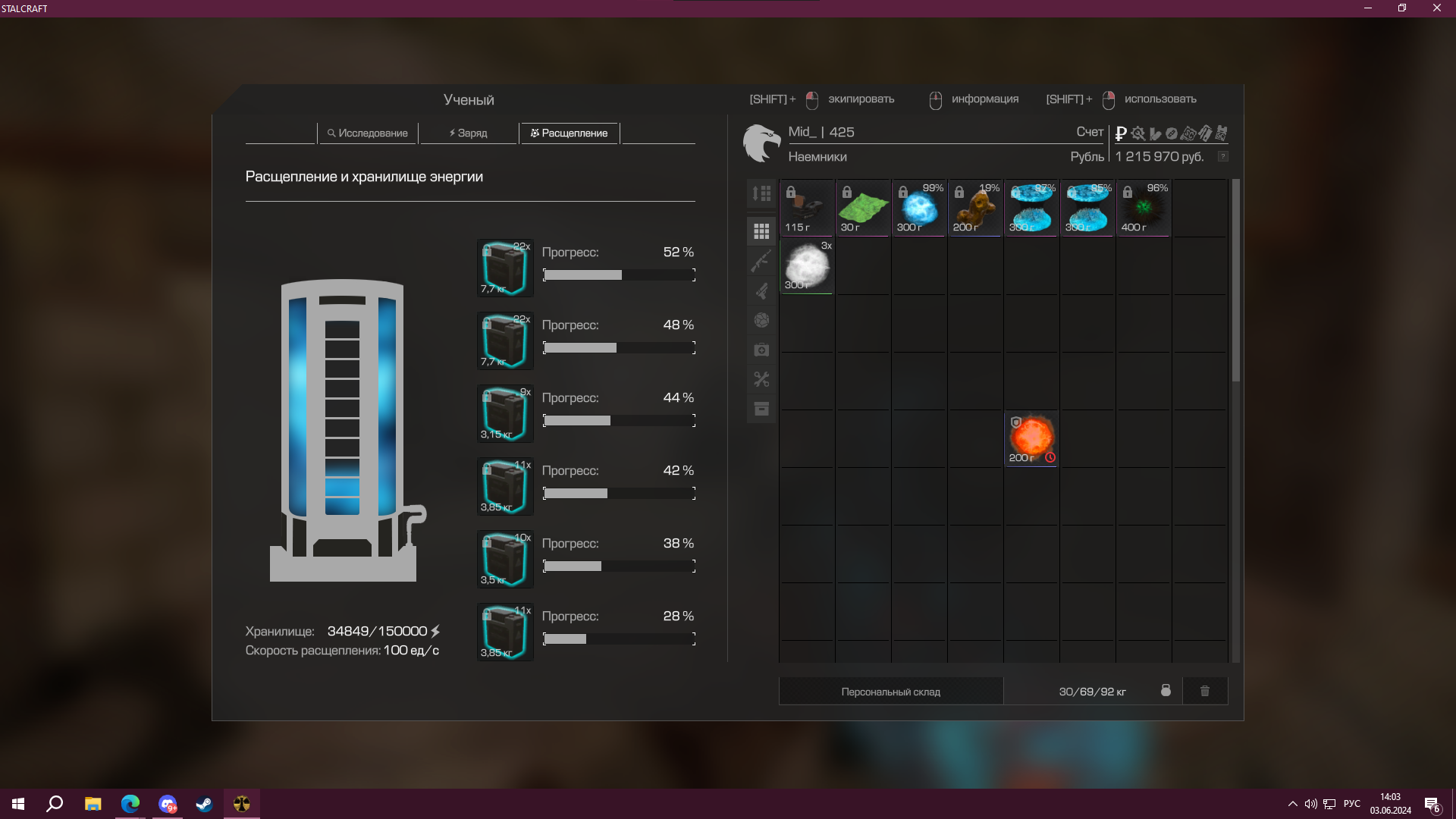
Task: Filter inventory by containers box icon
Action: (x=761, y=409)
